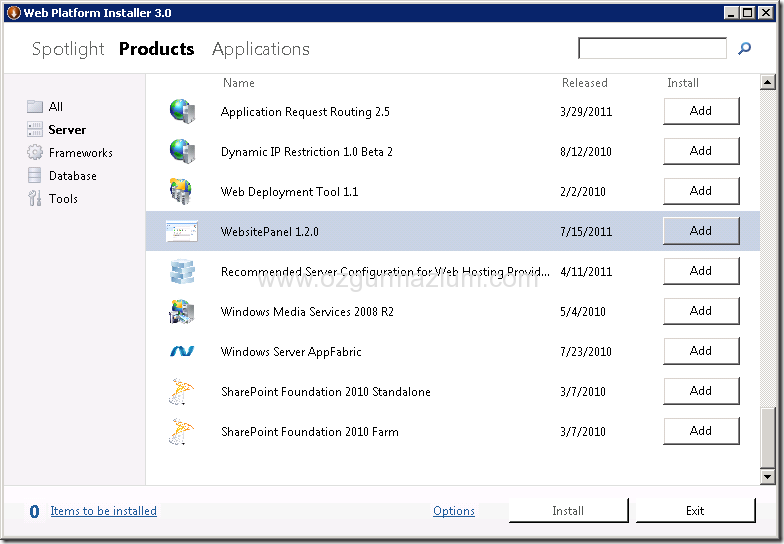
Task: Click the Database category icon
Action: click(x=34, y=175)
